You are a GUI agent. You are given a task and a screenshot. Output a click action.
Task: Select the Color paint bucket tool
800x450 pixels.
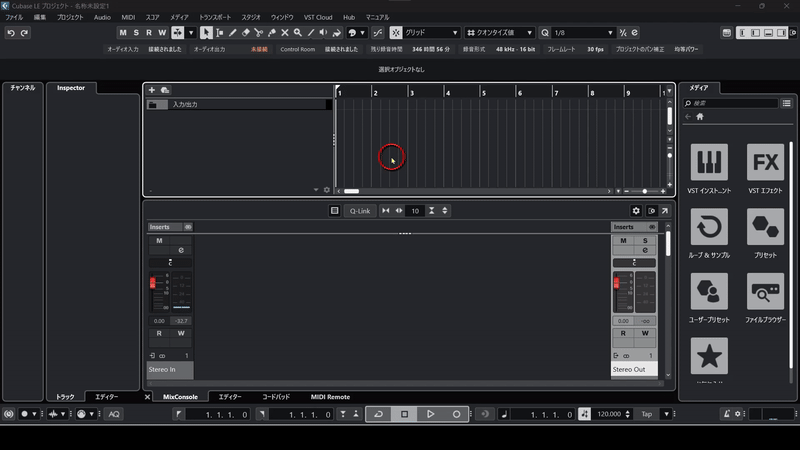[x=337, y=33]
